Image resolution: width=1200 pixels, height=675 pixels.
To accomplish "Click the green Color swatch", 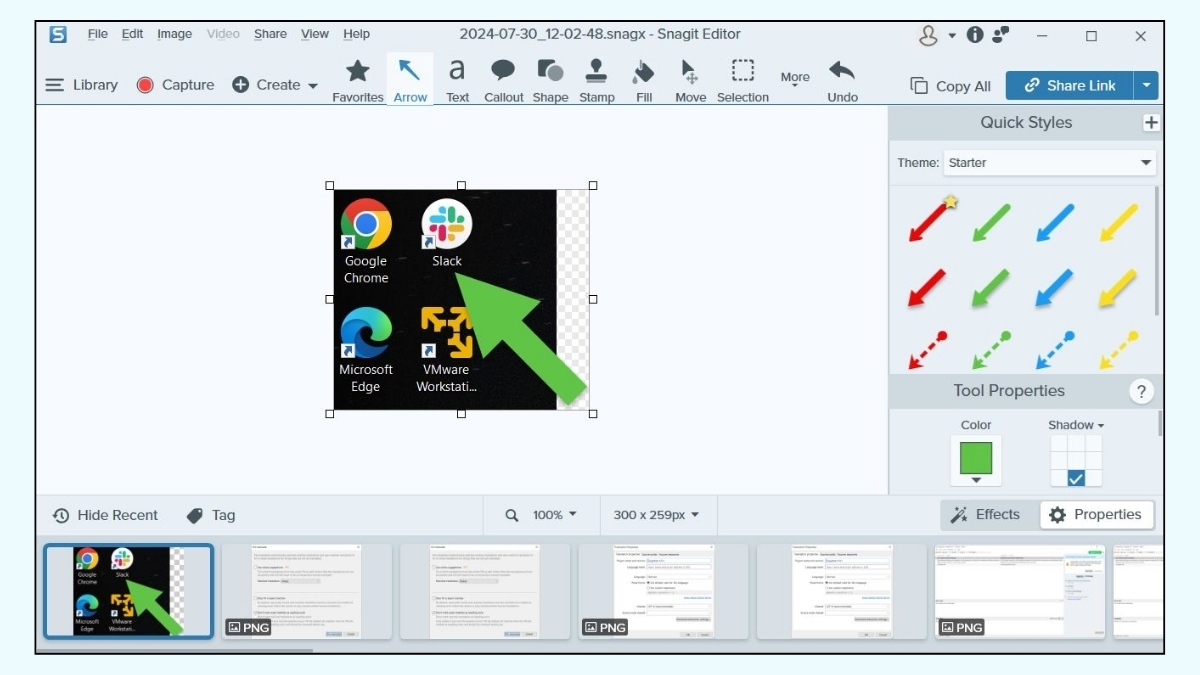I will [976, 458].
